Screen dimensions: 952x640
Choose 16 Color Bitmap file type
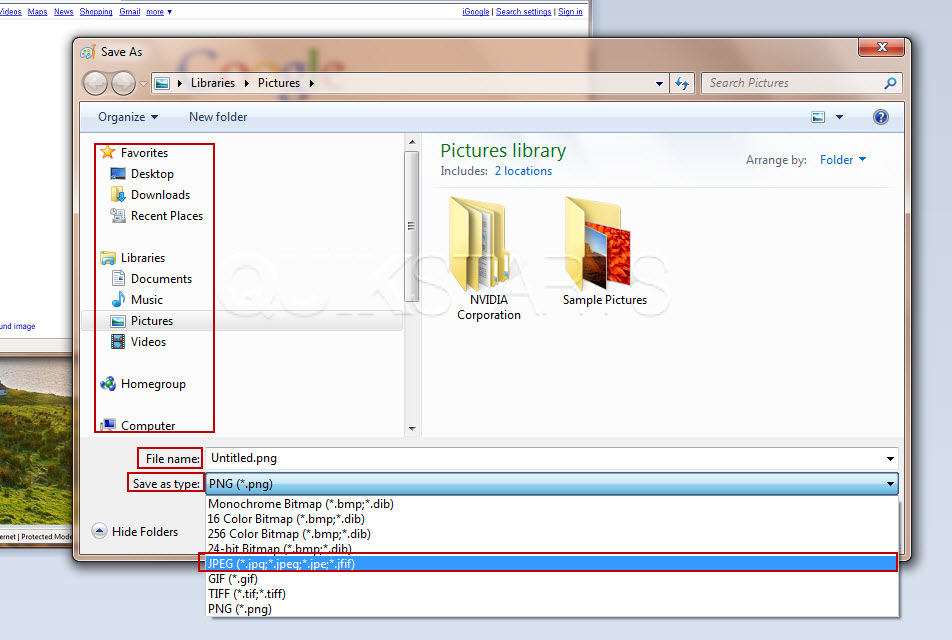(x=552, y=519)
